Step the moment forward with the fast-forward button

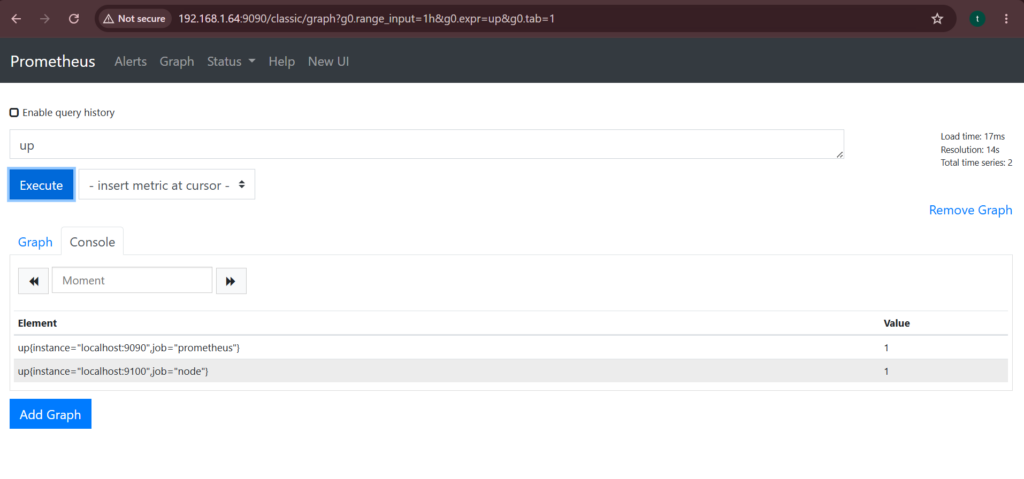point(231,281)
